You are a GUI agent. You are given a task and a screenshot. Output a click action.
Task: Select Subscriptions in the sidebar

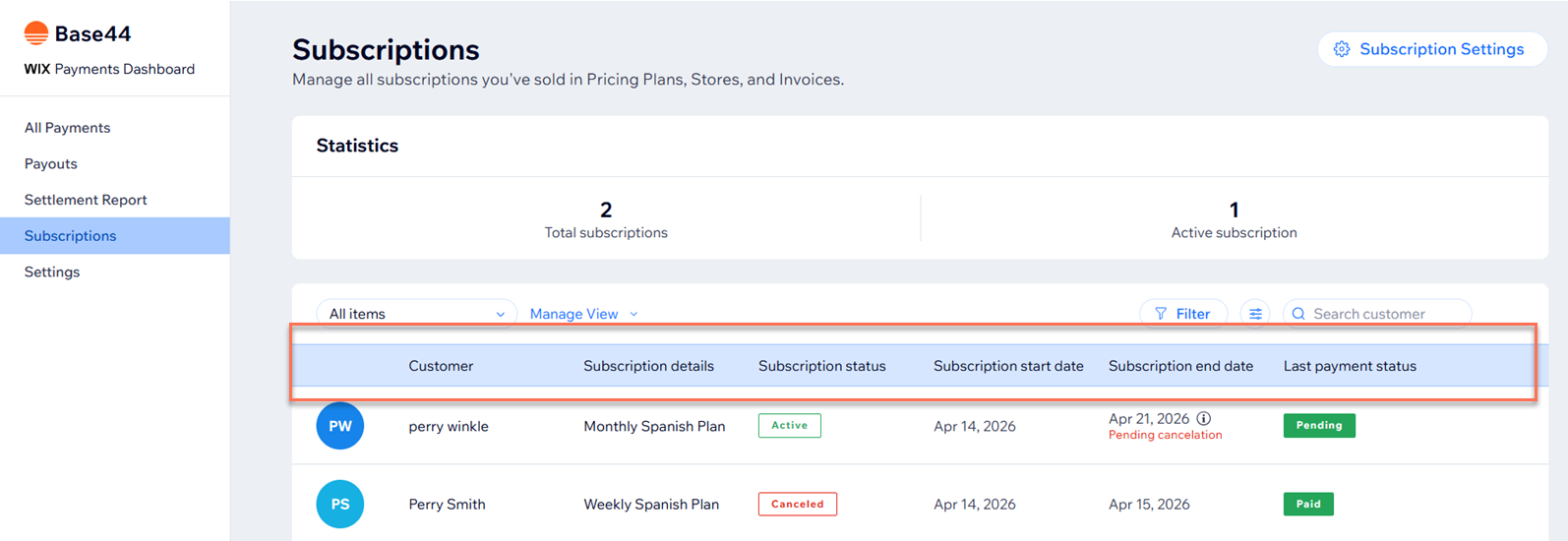click(x=71, y=236)
